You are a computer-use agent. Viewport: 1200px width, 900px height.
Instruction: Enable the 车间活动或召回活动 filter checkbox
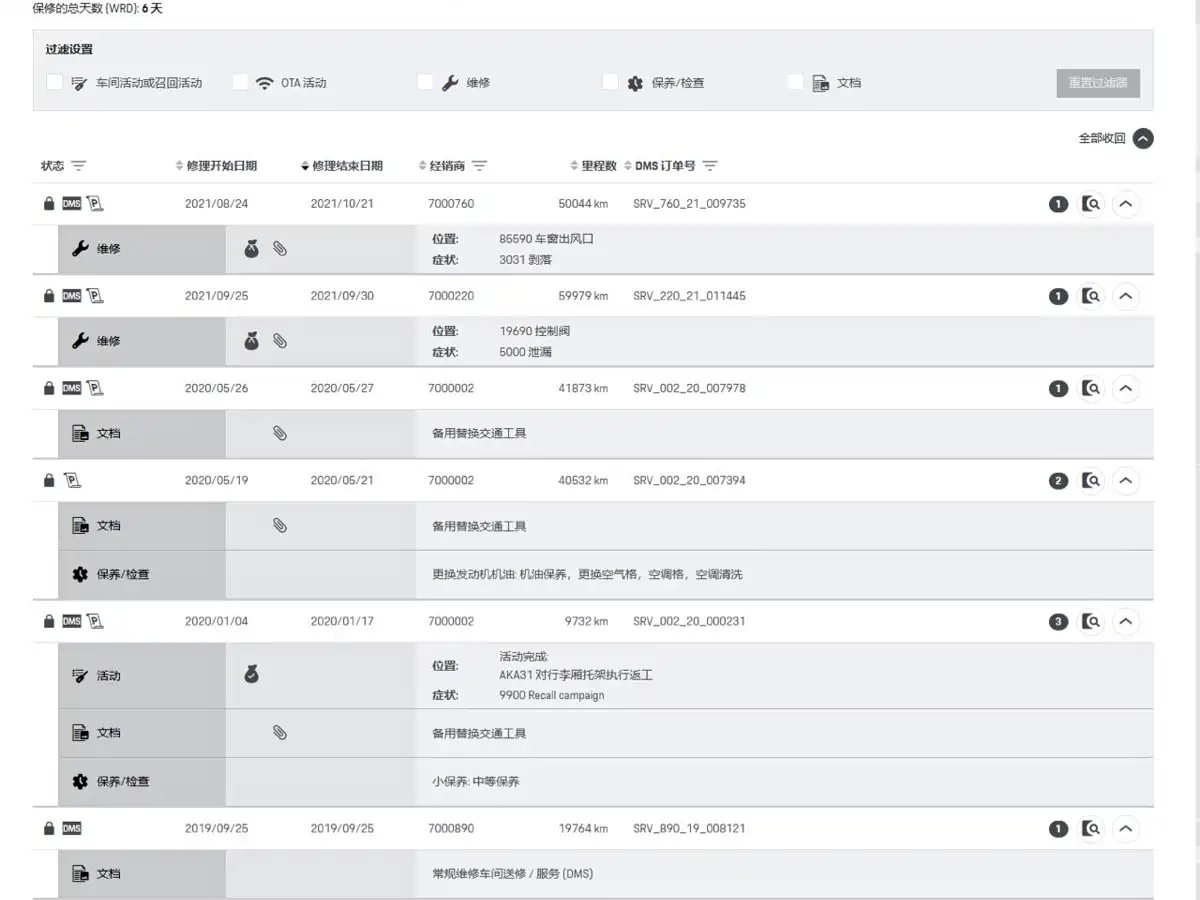pos(54,83)
